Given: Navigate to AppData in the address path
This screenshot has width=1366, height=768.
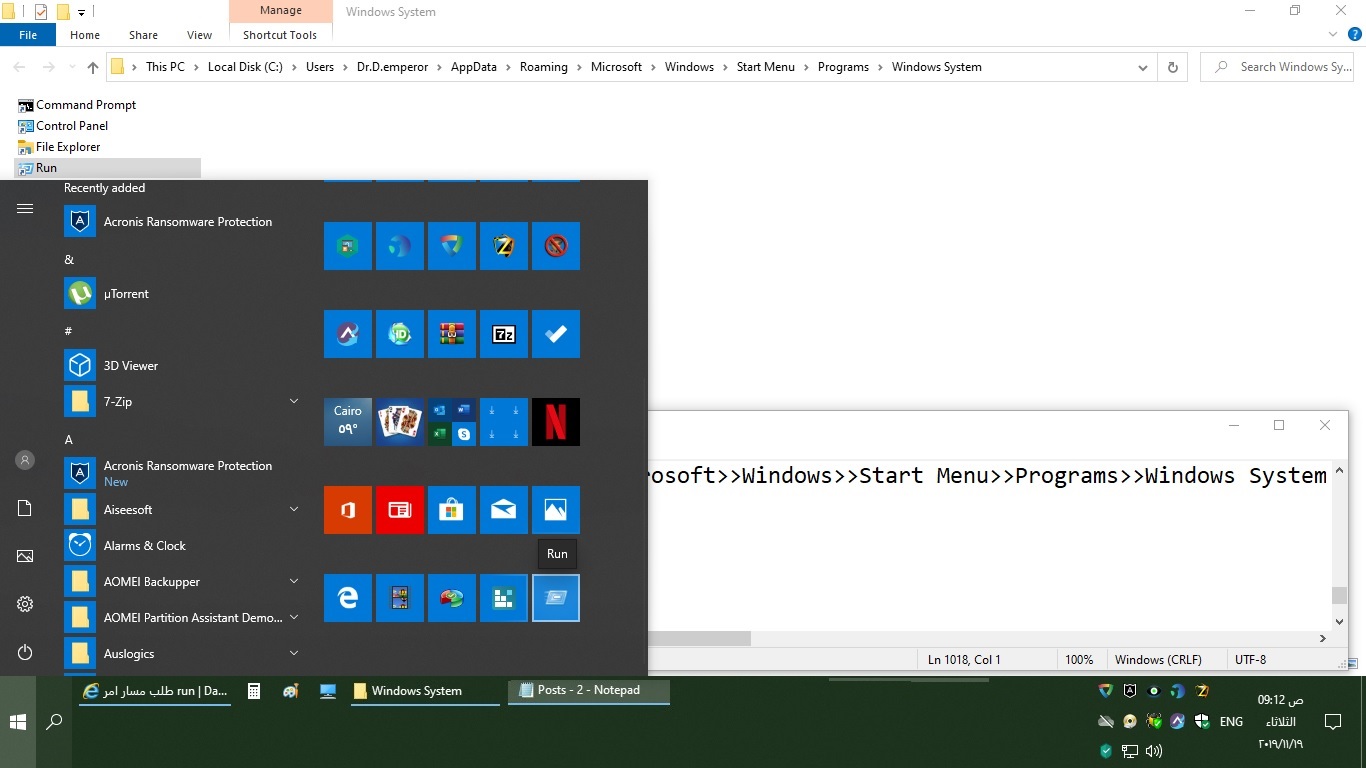Looking at the screenshot, I should [x=474, y=67].
